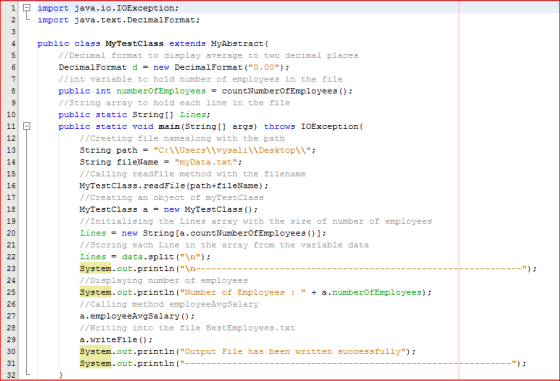The image size is (560, 381).
Task: Click the path string "C:\\Users\\vysali\\Desktop\\"
Action: click(232, 150)
